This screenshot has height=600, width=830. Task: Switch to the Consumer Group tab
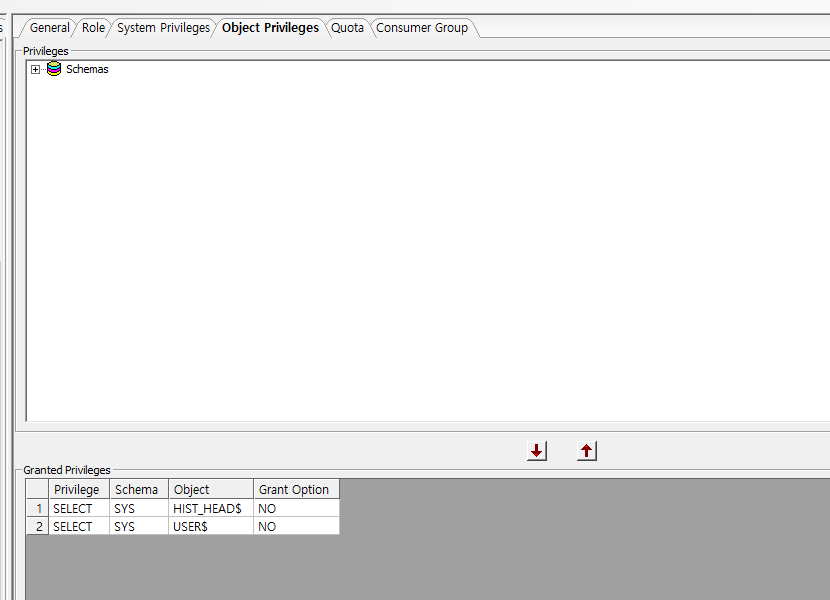click(x=421, y=28)
